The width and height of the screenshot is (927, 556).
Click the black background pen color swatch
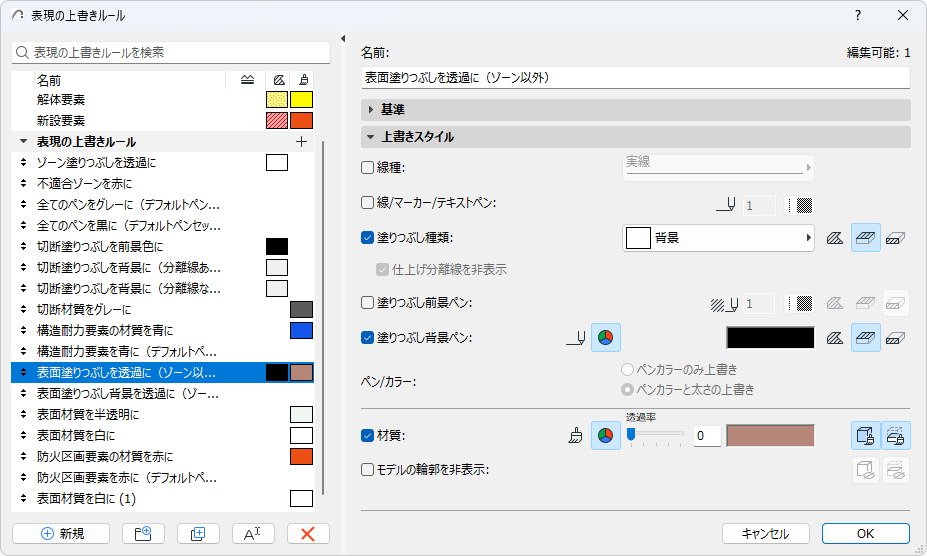click(770, 338)
